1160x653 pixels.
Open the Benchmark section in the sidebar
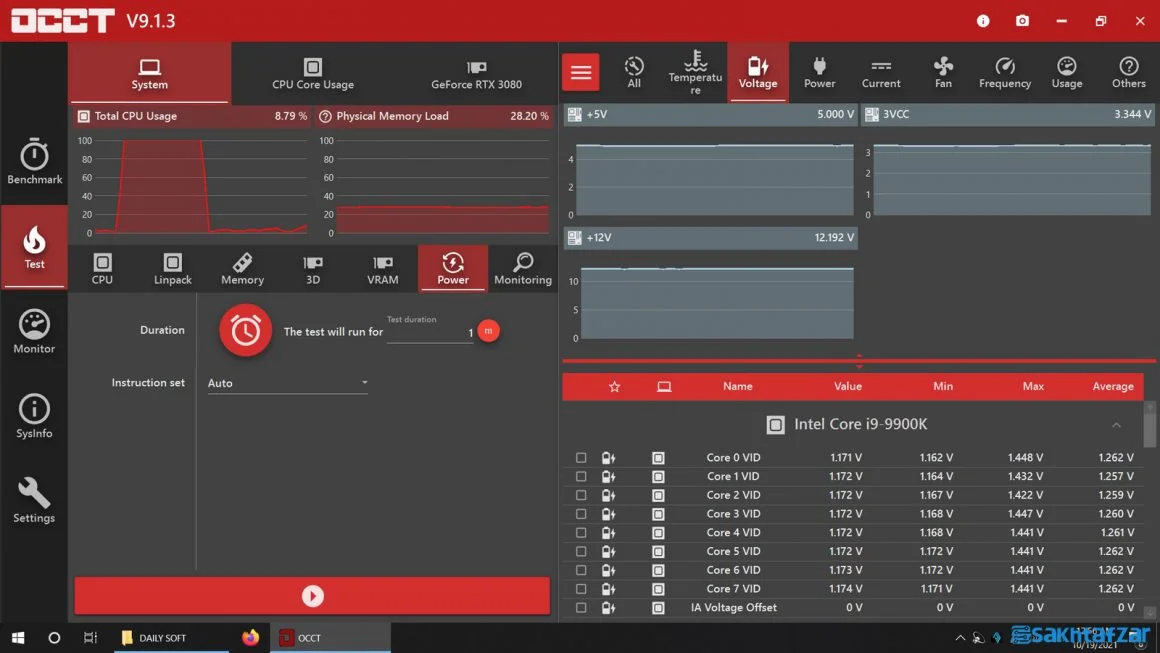point(34,161)
